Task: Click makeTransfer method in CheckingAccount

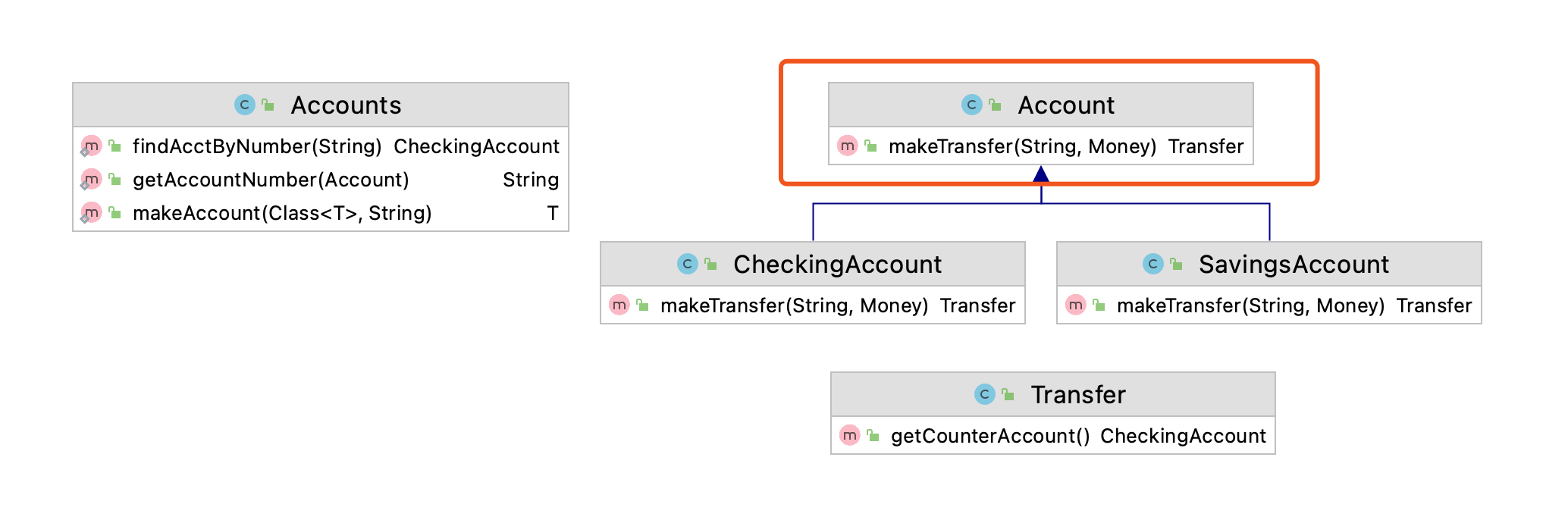Action: tap(813, 305)
